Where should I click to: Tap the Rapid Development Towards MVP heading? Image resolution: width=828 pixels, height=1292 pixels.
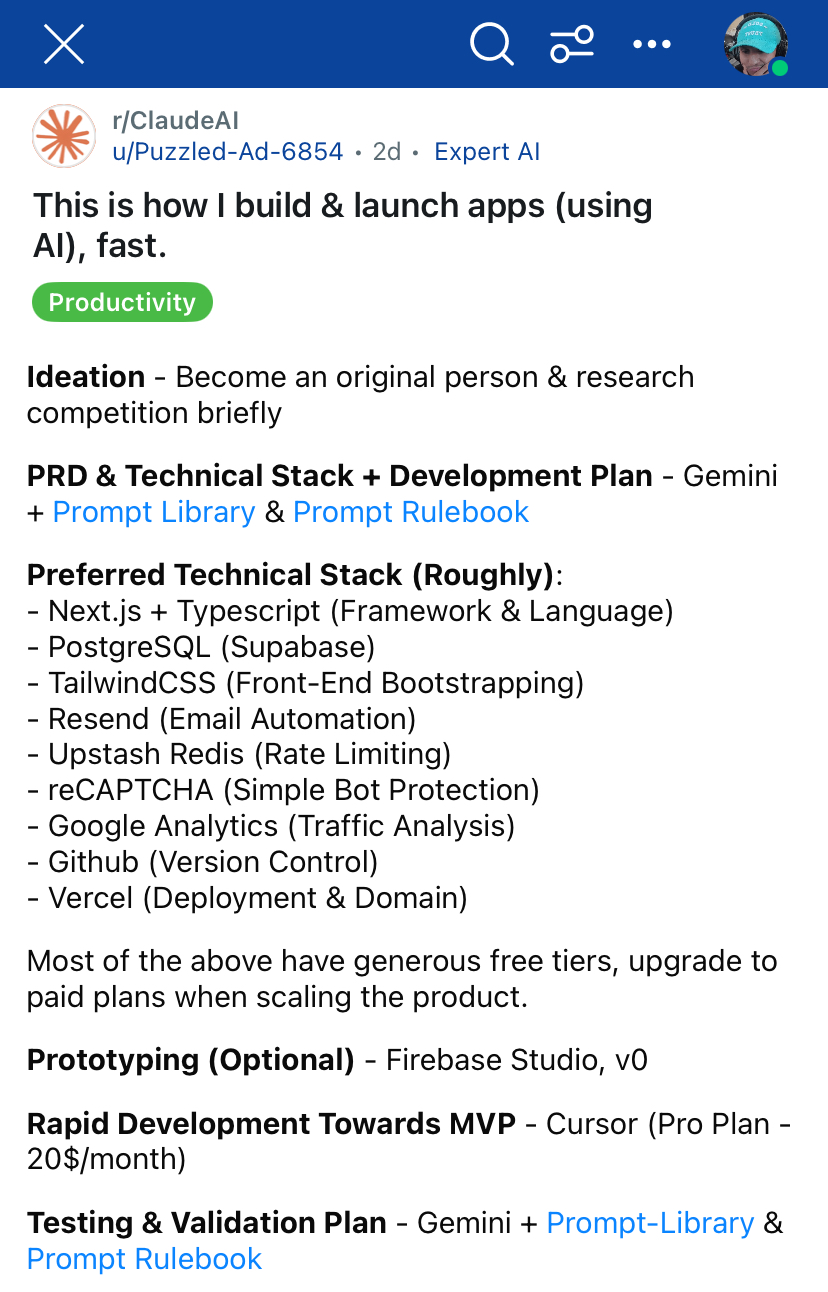tap(271, 1124)
